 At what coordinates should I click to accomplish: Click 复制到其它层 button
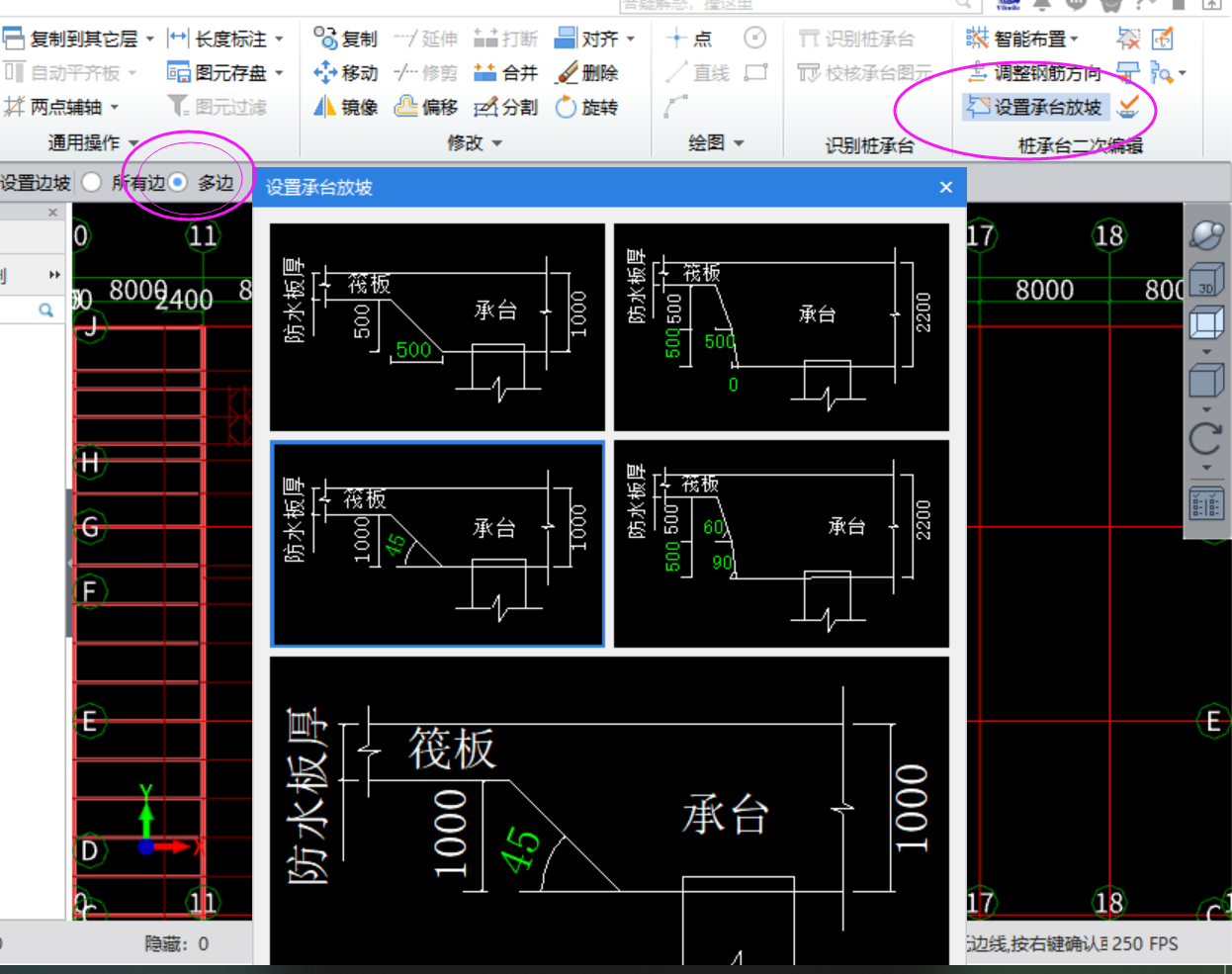[x=70, y=39]
